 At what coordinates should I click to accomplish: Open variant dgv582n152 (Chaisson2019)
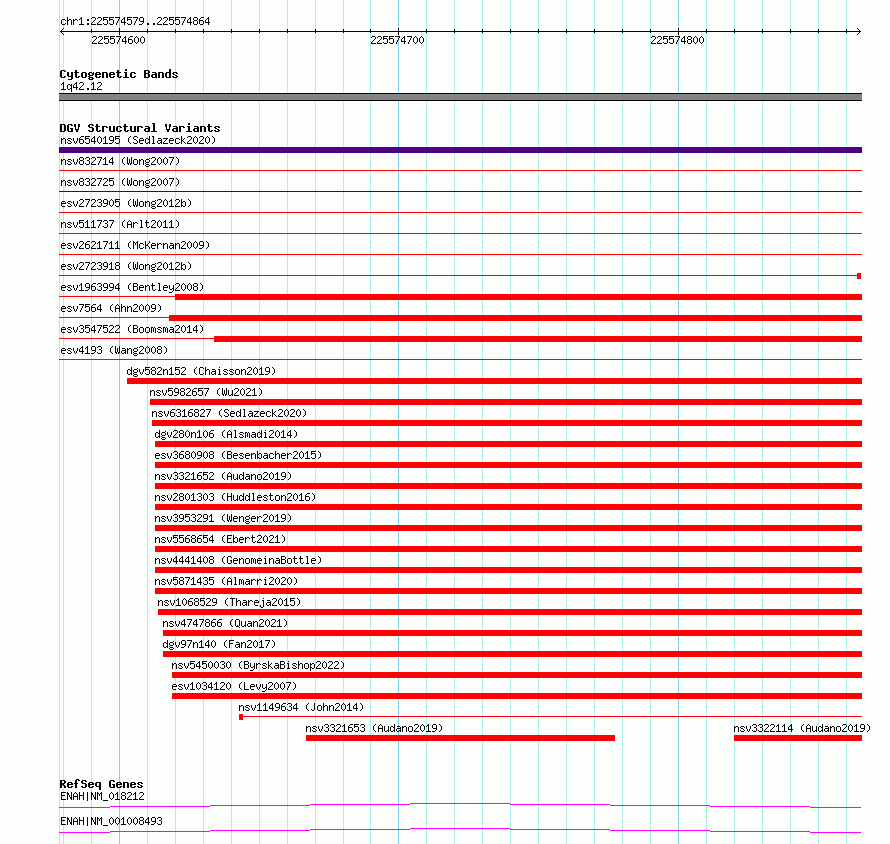[x=201, y=371]
